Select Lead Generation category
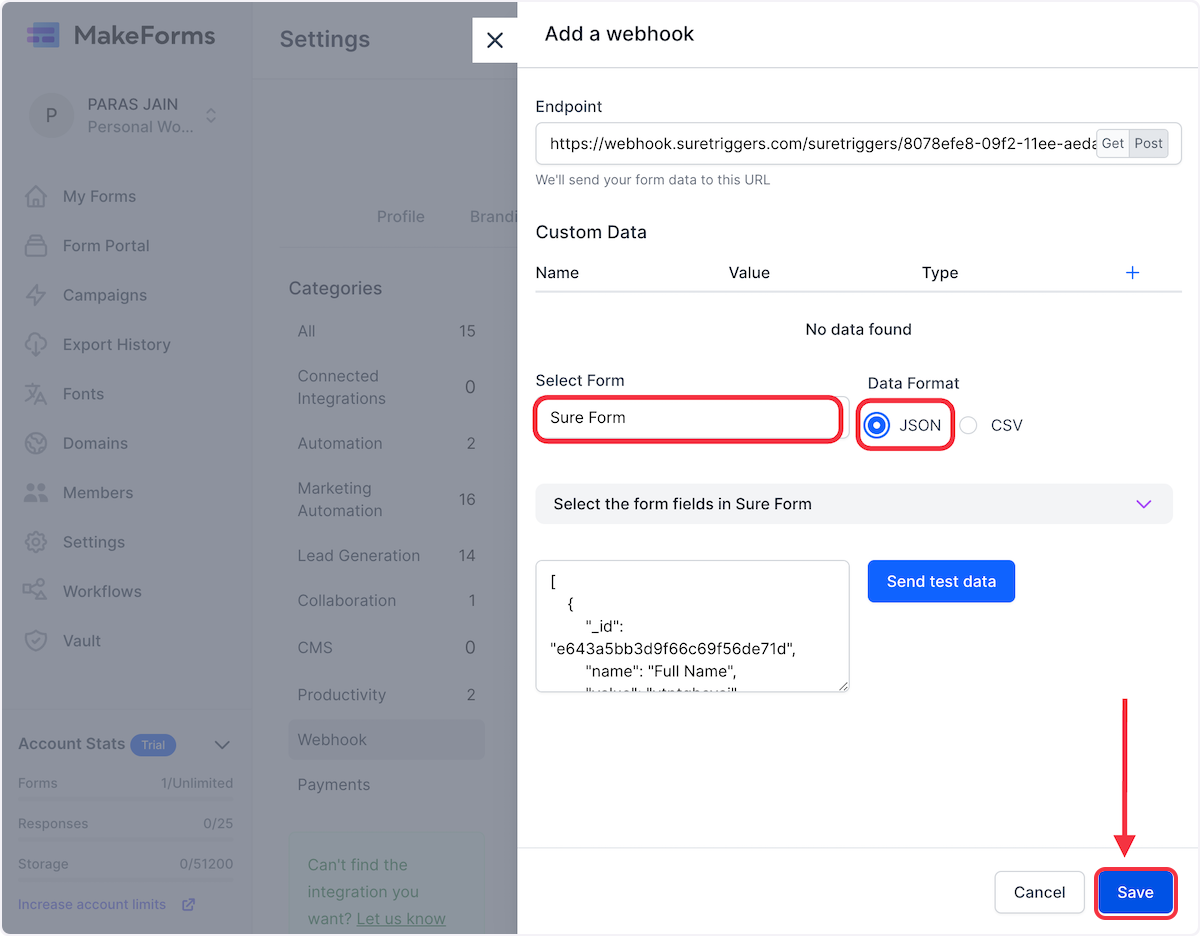The image size is (1200, 936). 386,555
